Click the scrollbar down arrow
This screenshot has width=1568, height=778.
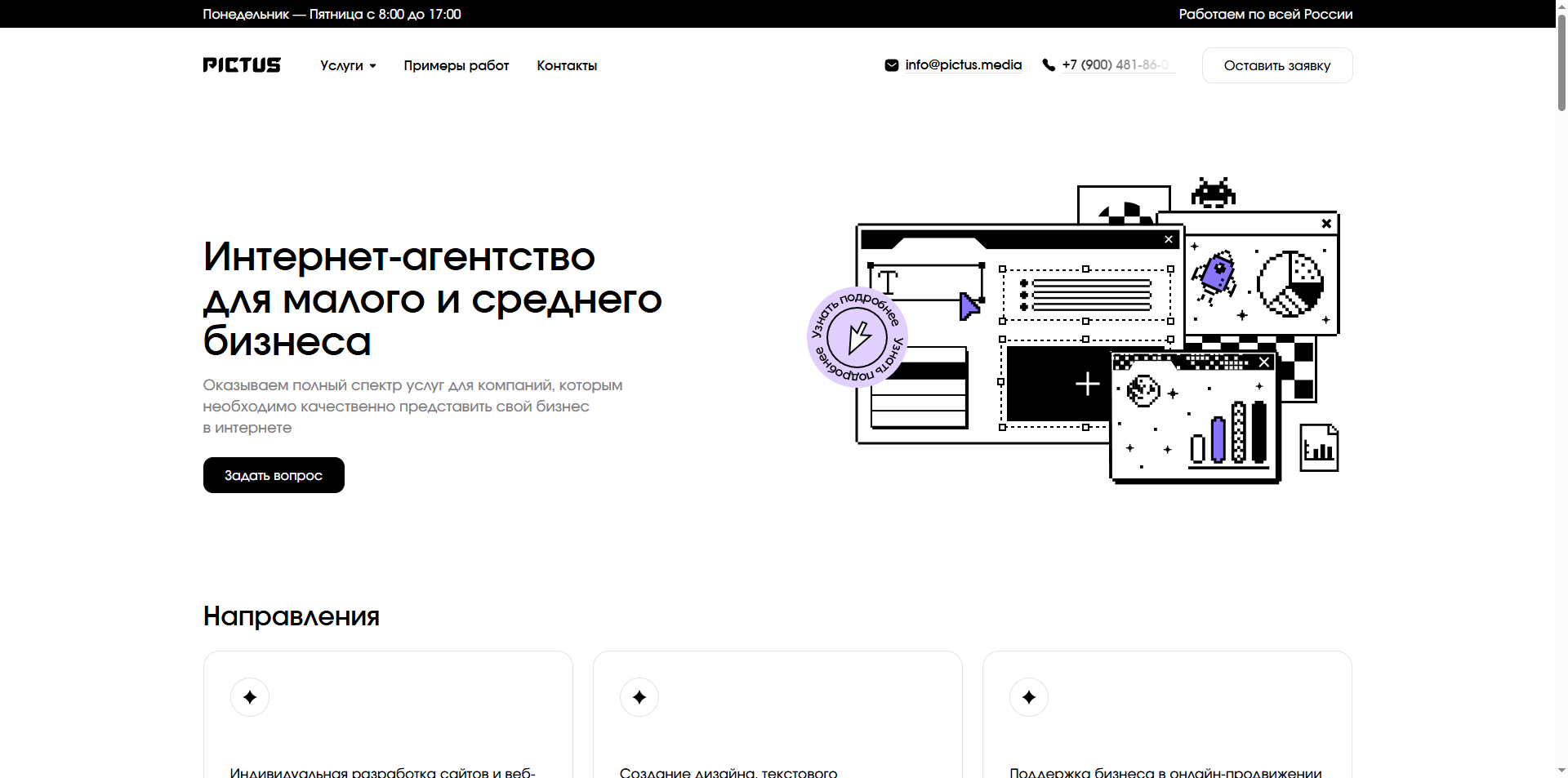[x=1561, y=770]
